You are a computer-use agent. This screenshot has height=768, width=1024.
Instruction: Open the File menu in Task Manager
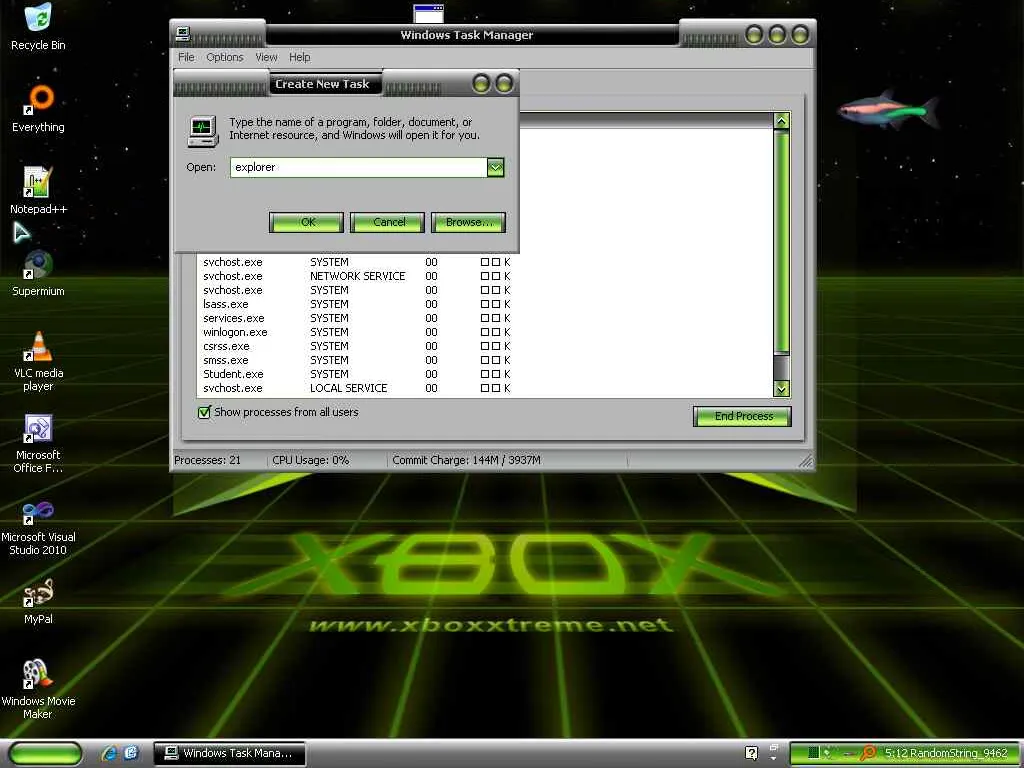click(186, 57)
